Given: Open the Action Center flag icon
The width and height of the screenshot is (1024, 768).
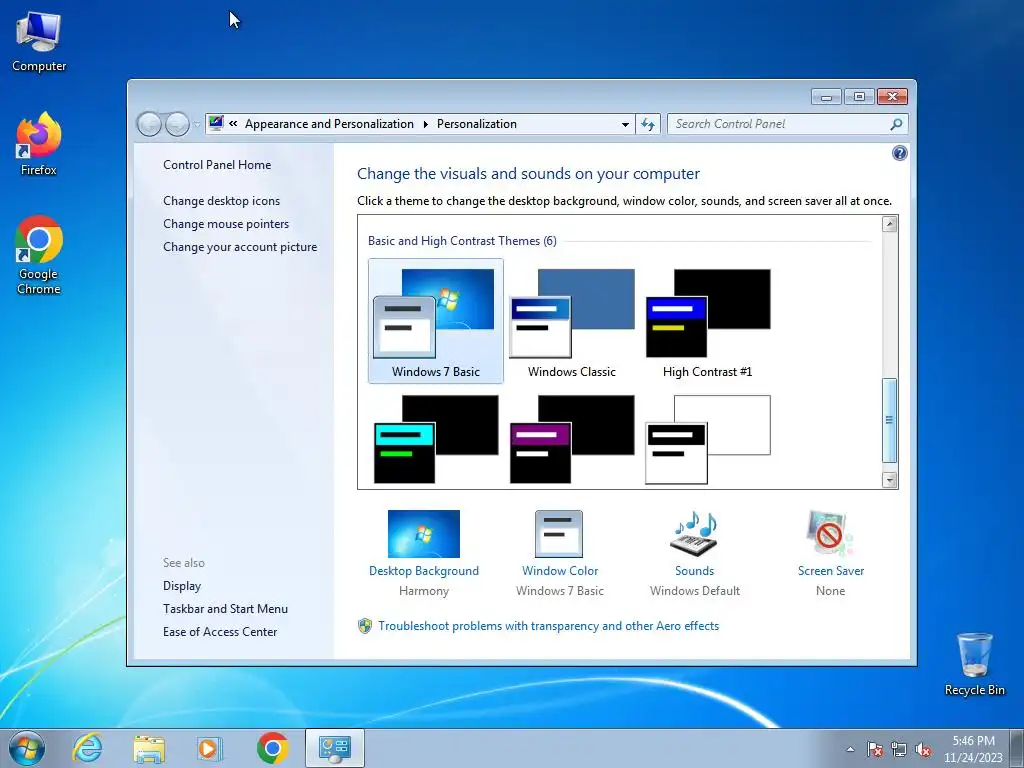Looking at the screenshot, I should (875, 749).
